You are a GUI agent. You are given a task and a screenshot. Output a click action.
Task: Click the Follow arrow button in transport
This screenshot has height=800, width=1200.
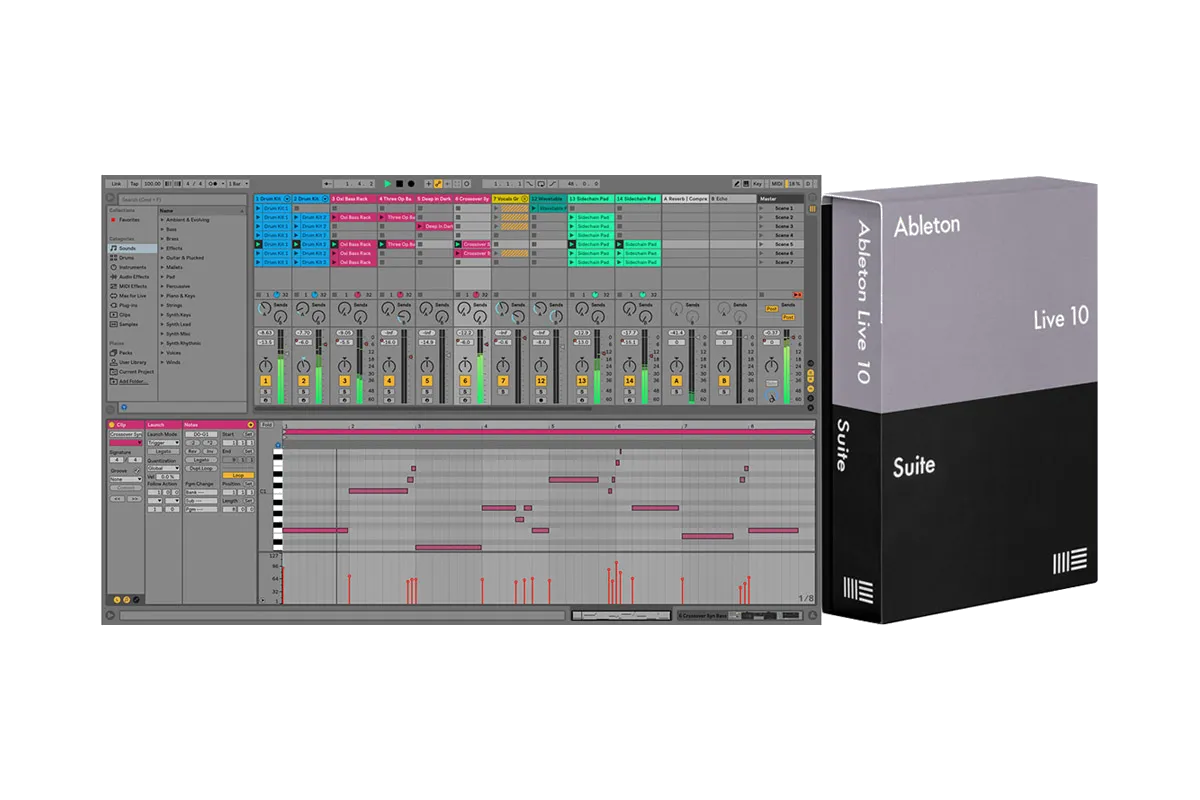[328, 184]
